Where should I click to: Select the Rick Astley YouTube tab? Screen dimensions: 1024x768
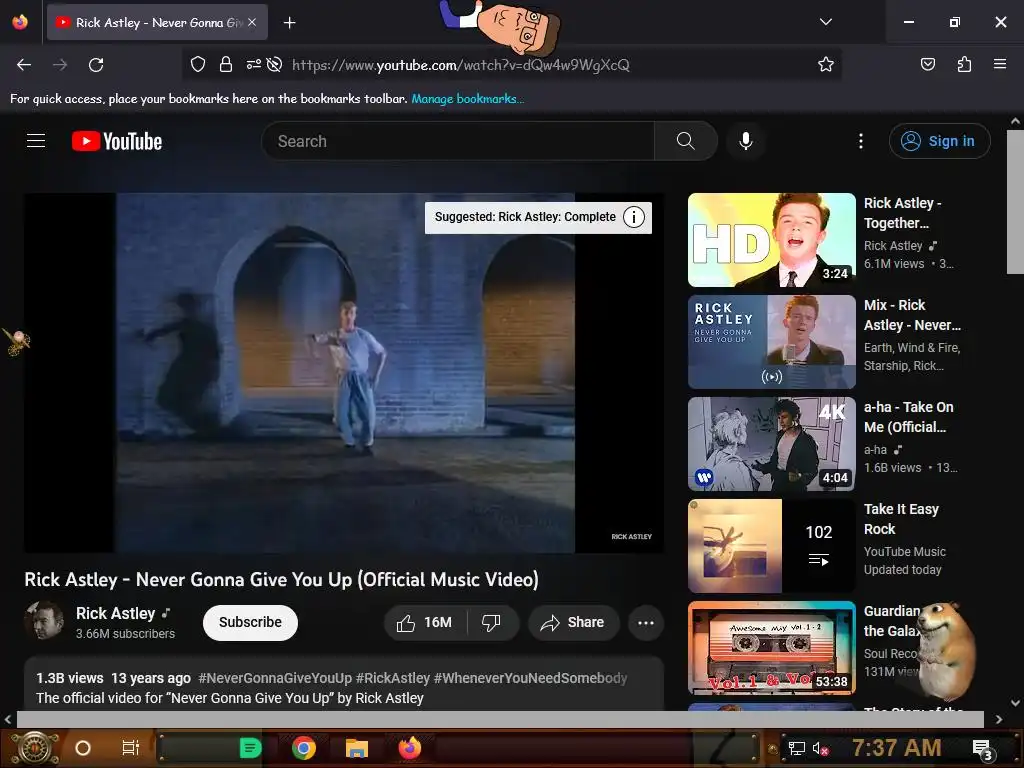coord(157,22)
